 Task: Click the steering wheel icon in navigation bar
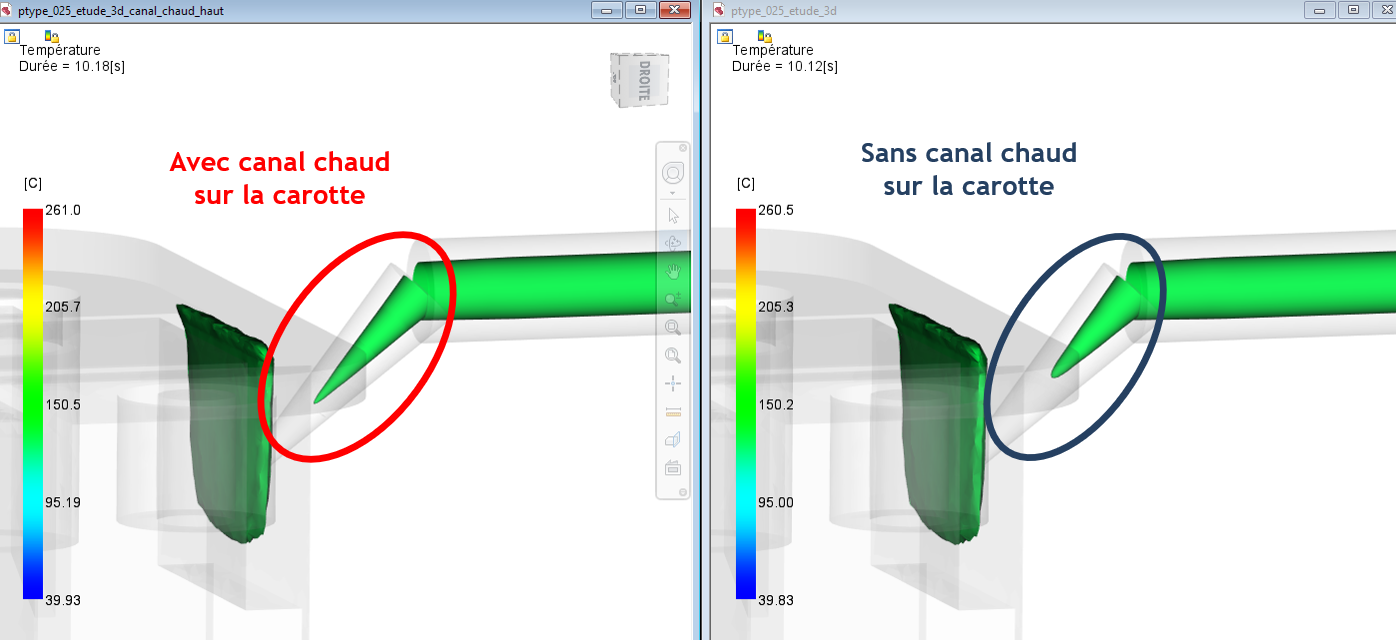[x=673, y=172]
